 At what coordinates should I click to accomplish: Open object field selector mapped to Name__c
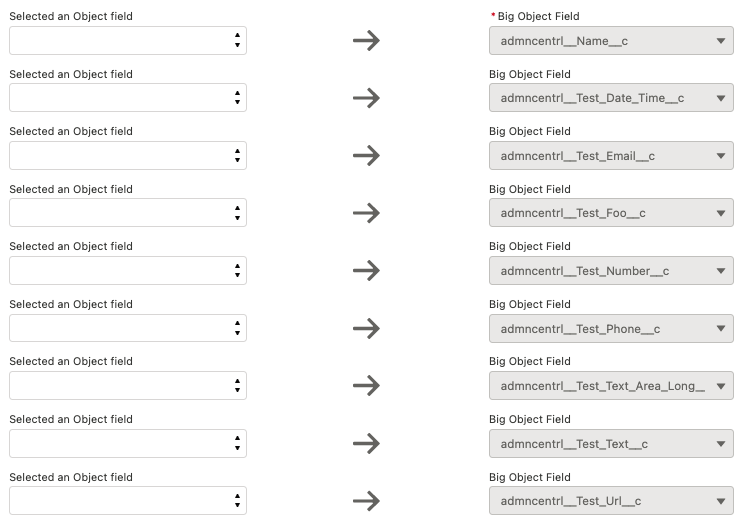(128, 41)
